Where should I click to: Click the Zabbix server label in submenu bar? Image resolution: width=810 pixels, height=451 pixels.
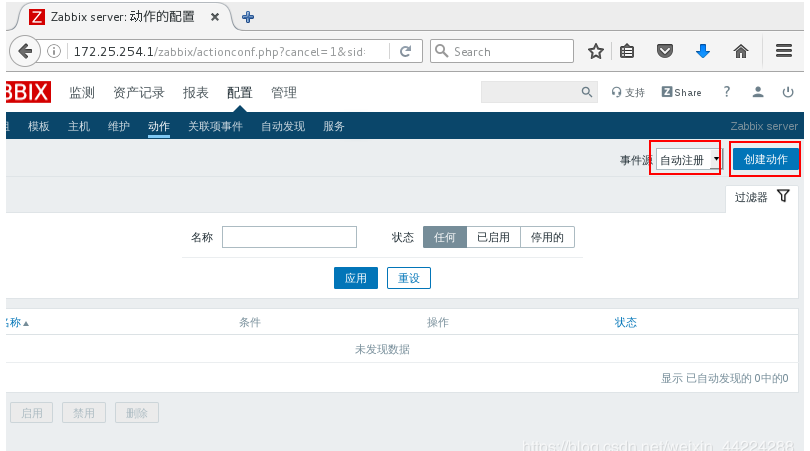click(x=764, y=126)
